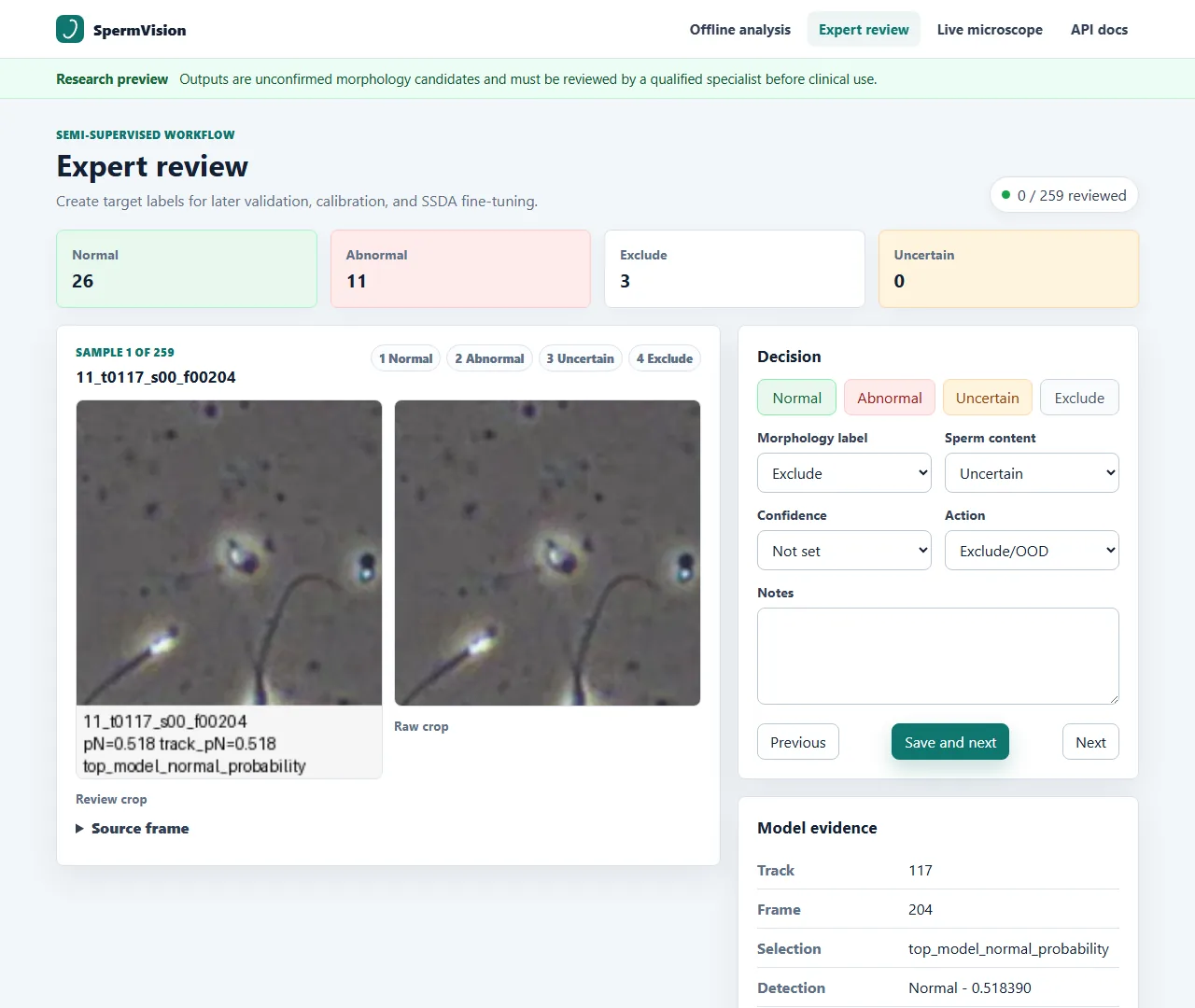
Task: Click the Frame value 204
Action: [x=921, y=909]
